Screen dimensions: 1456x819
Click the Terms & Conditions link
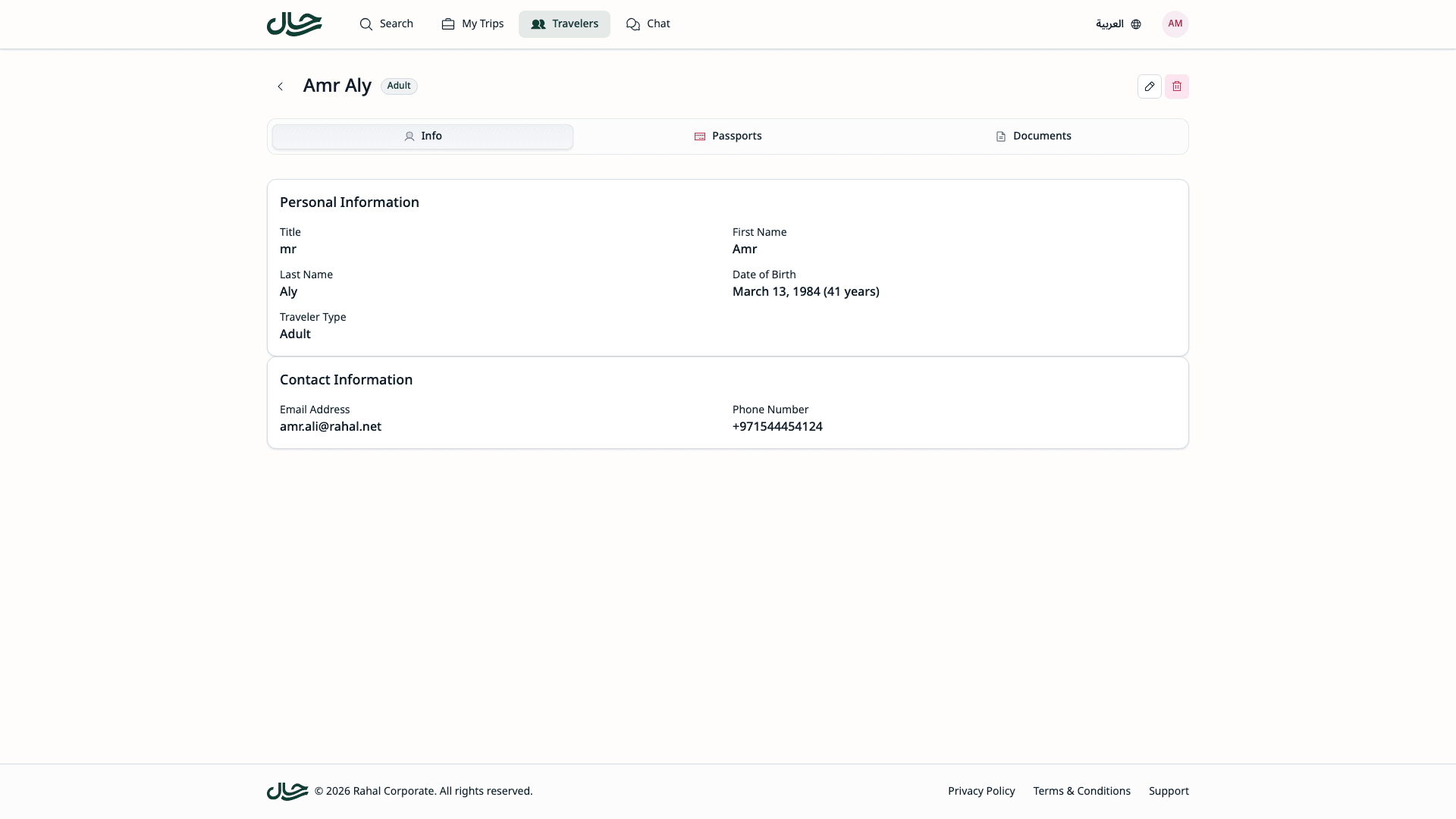1081,790
